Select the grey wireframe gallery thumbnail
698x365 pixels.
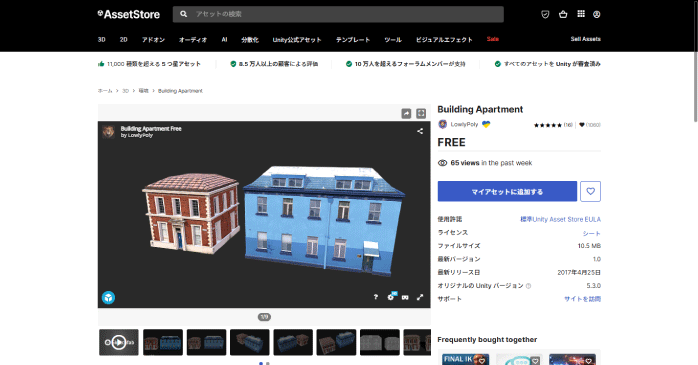(380, 342)
